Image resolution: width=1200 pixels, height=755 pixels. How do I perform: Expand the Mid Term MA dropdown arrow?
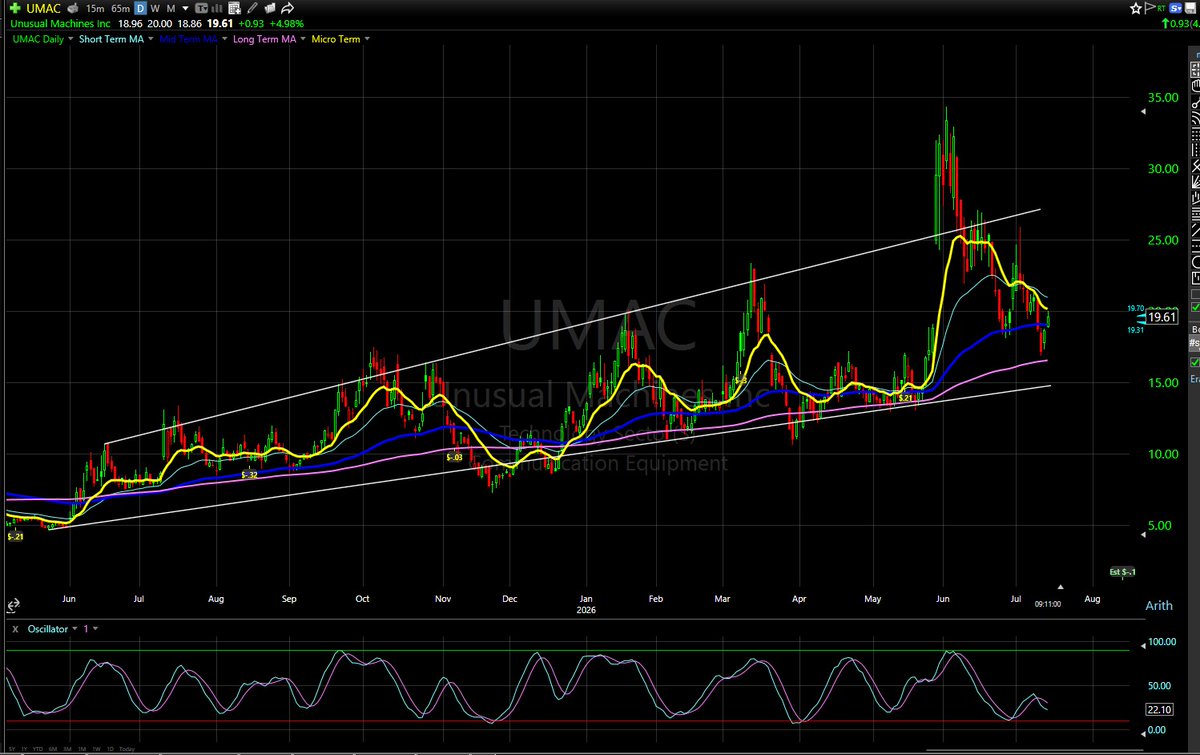224,39
